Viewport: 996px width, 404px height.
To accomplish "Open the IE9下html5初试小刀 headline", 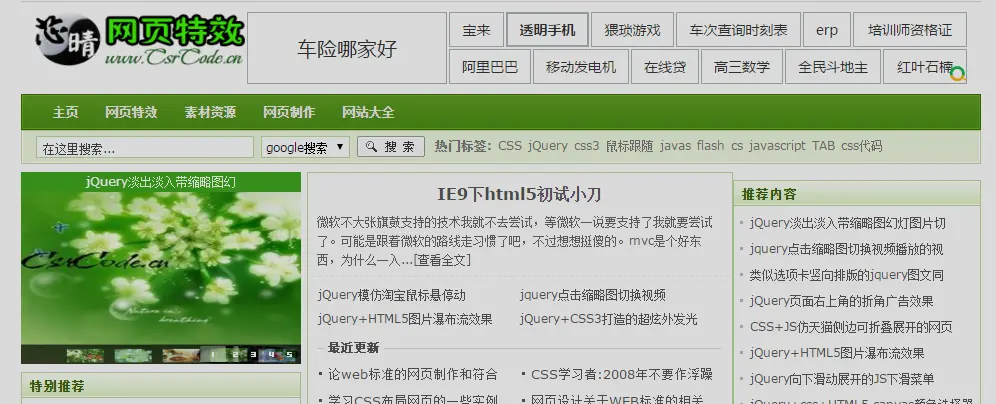I will 519,194.
